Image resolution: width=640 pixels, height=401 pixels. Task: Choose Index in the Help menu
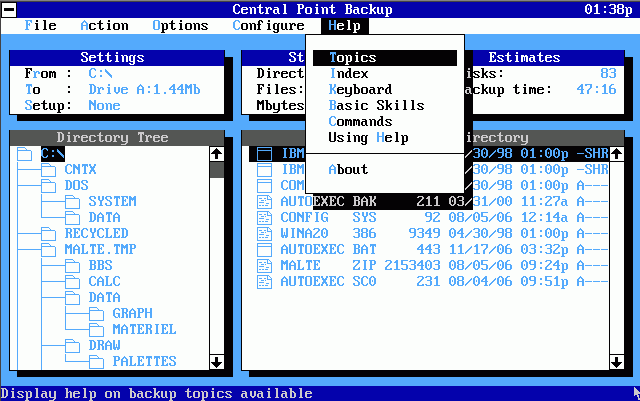349,74
